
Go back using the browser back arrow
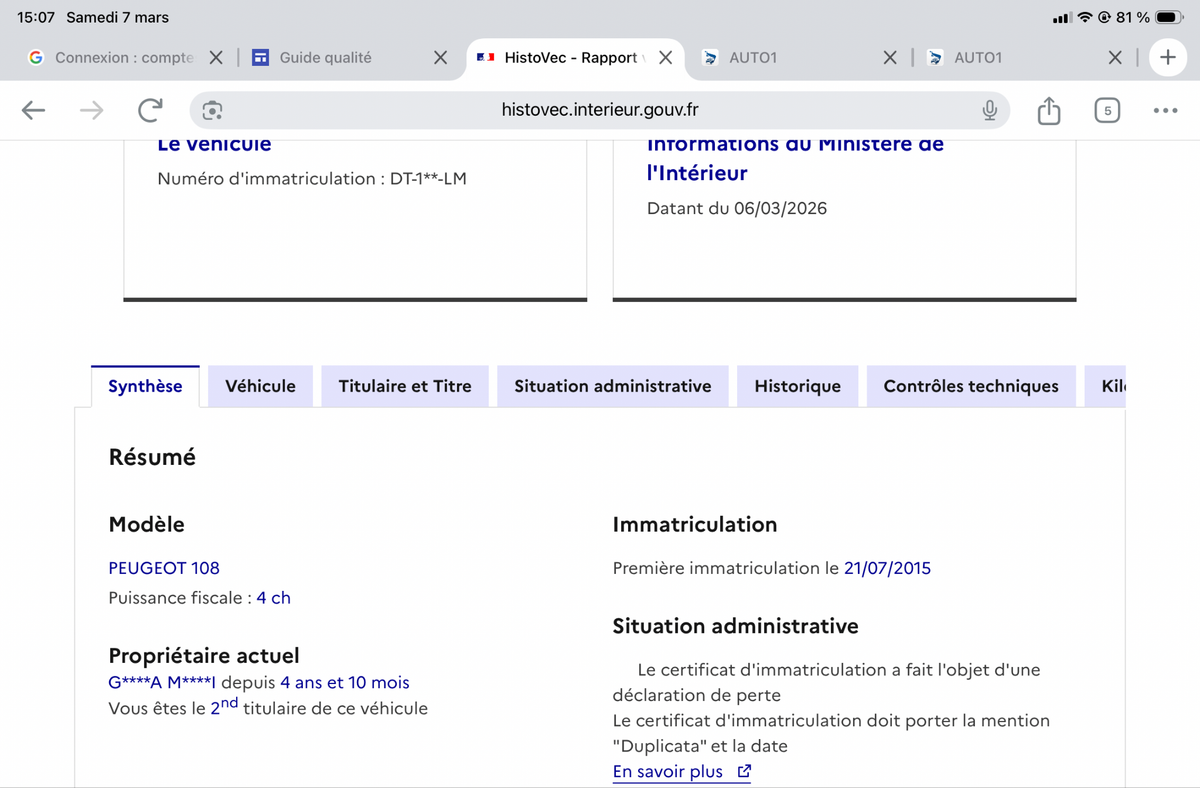[33, 110]
